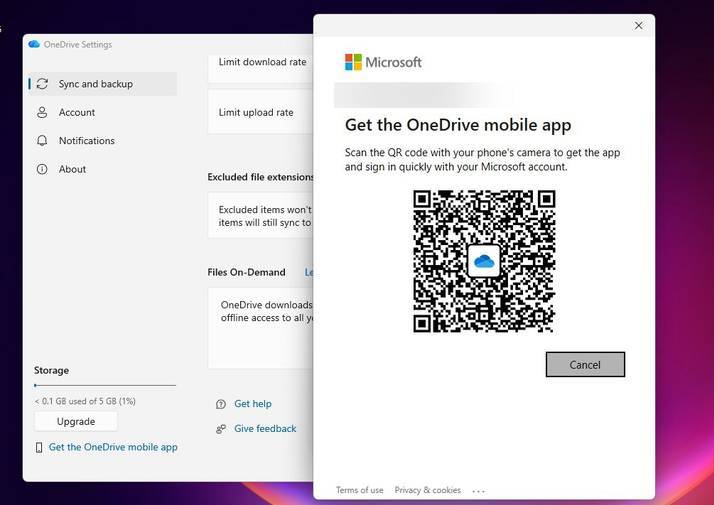Open the Get help link
This screenshot has width=714, height=505.
[253, 404]
